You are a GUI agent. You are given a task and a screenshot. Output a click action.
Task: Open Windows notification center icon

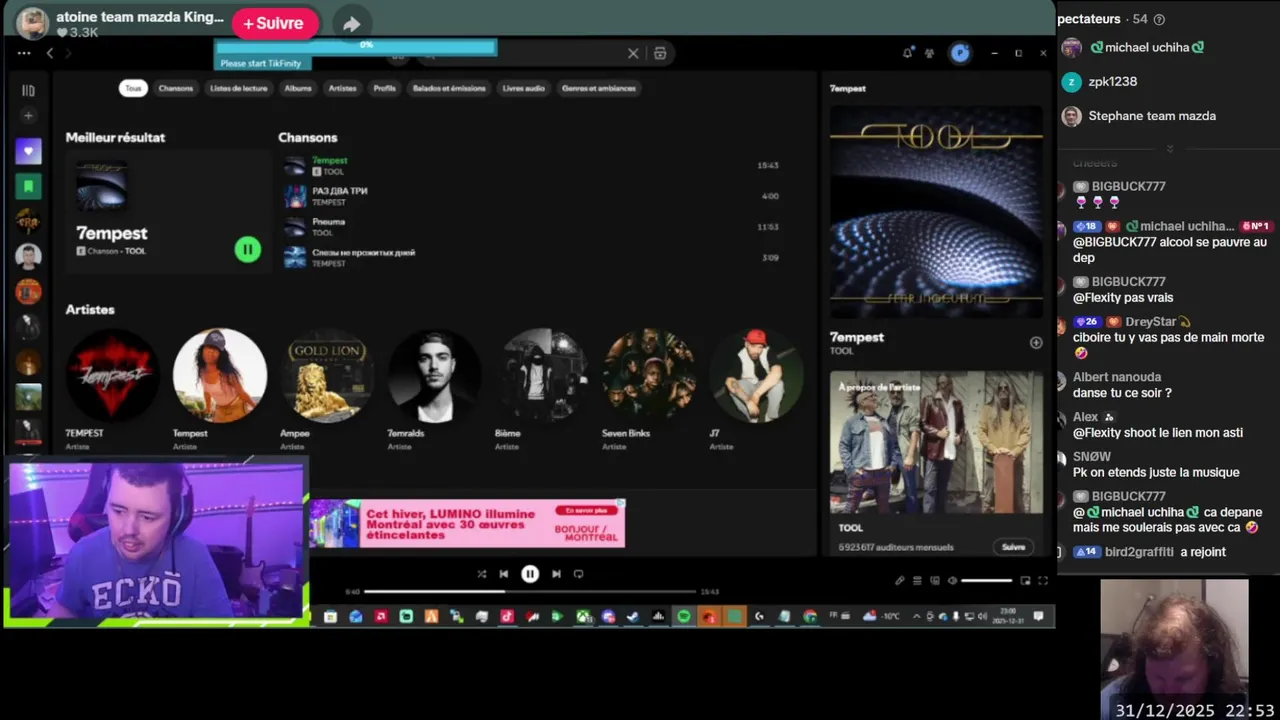[1039, 616]
